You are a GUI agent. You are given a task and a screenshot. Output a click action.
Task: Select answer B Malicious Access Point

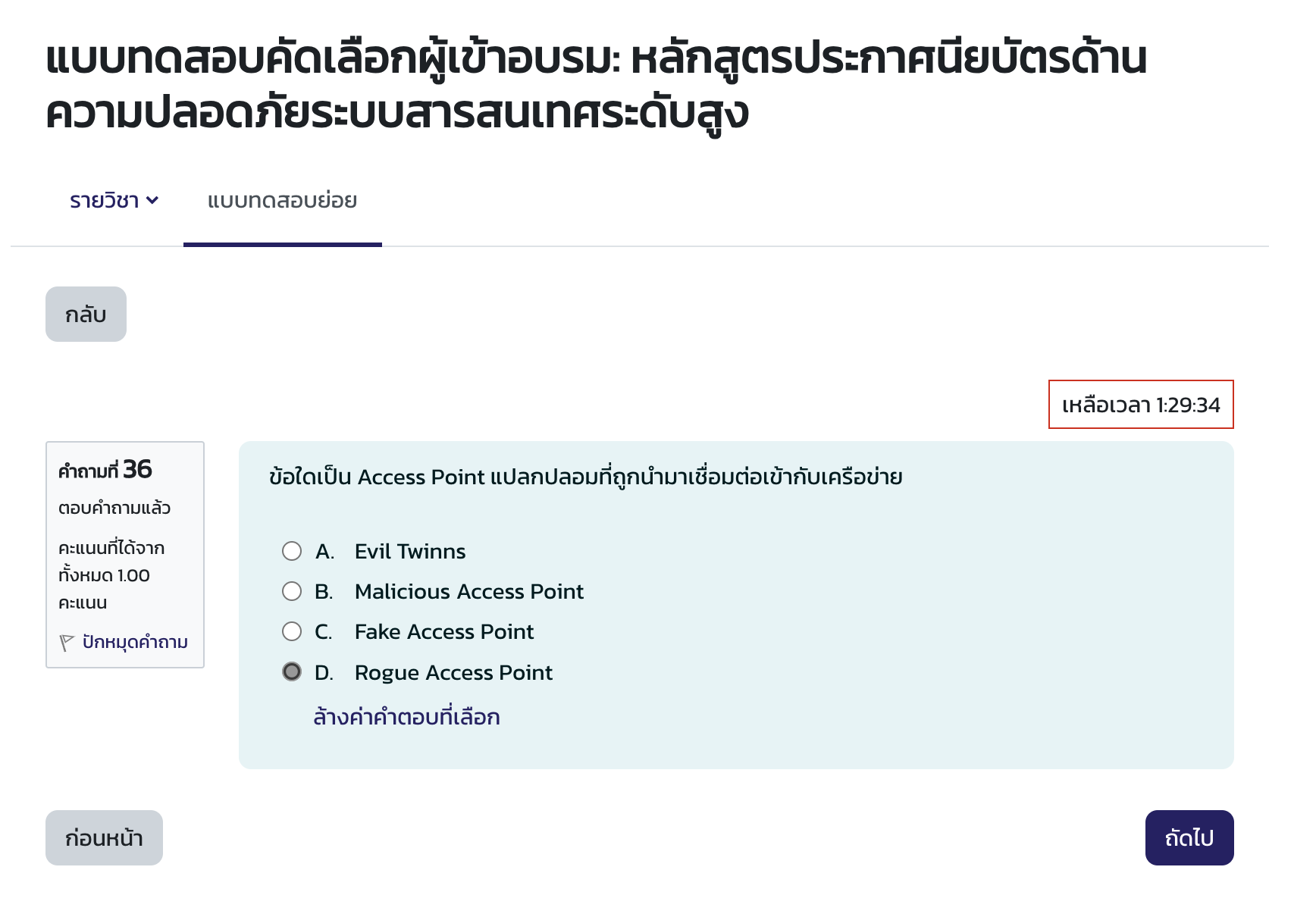pos(292,591)
